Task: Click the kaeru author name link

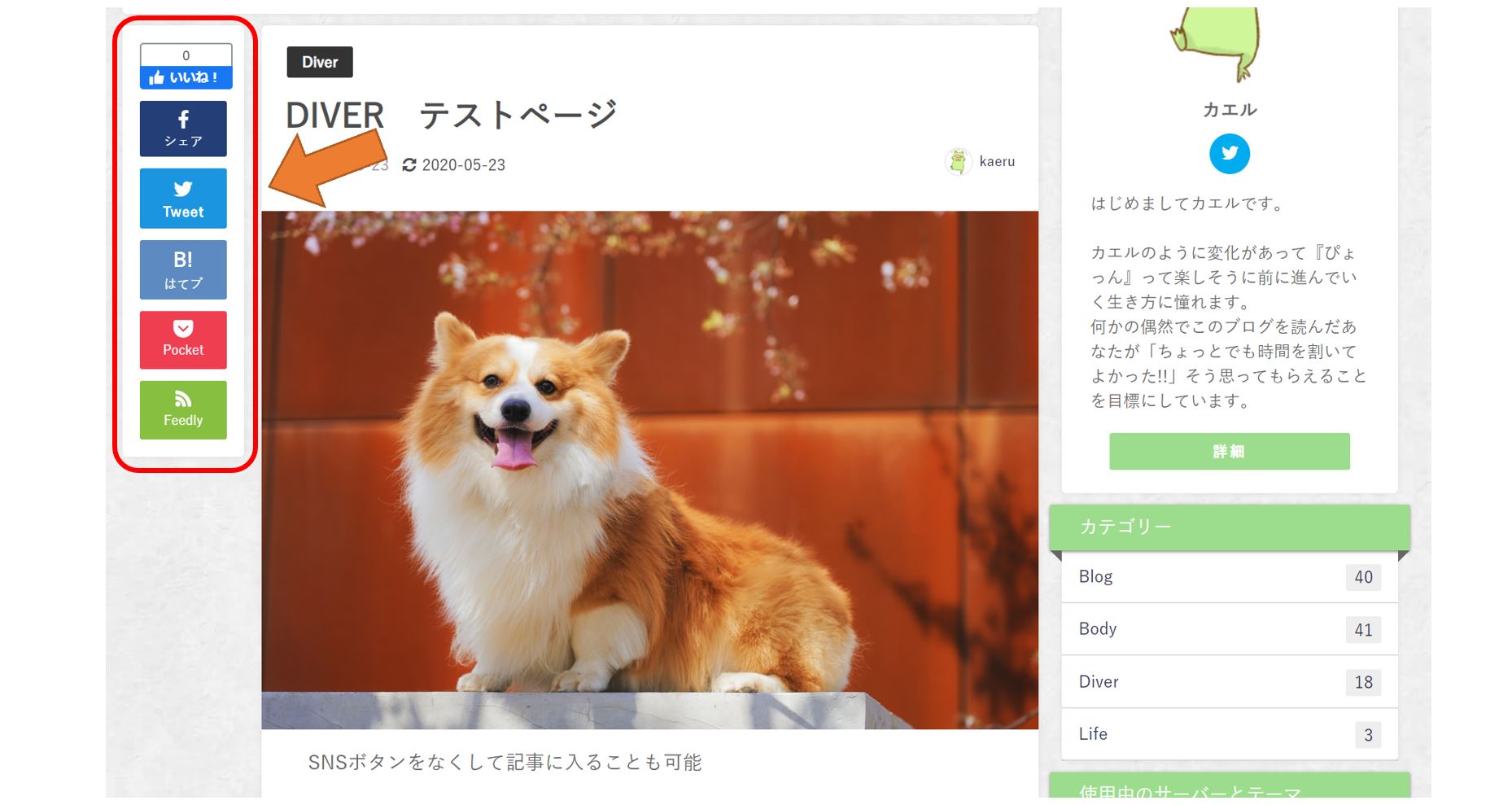Action: pyautogui.click(x=997, y=162)
